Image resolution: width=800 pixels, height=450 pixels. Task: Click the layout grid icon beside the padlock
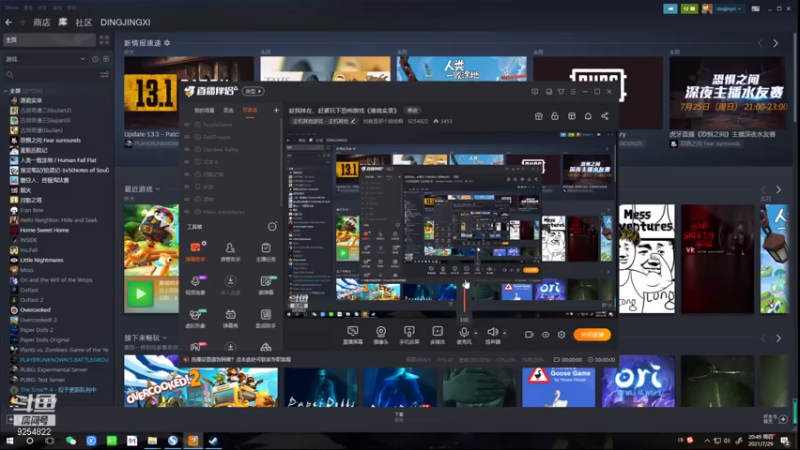click(571, 116)
